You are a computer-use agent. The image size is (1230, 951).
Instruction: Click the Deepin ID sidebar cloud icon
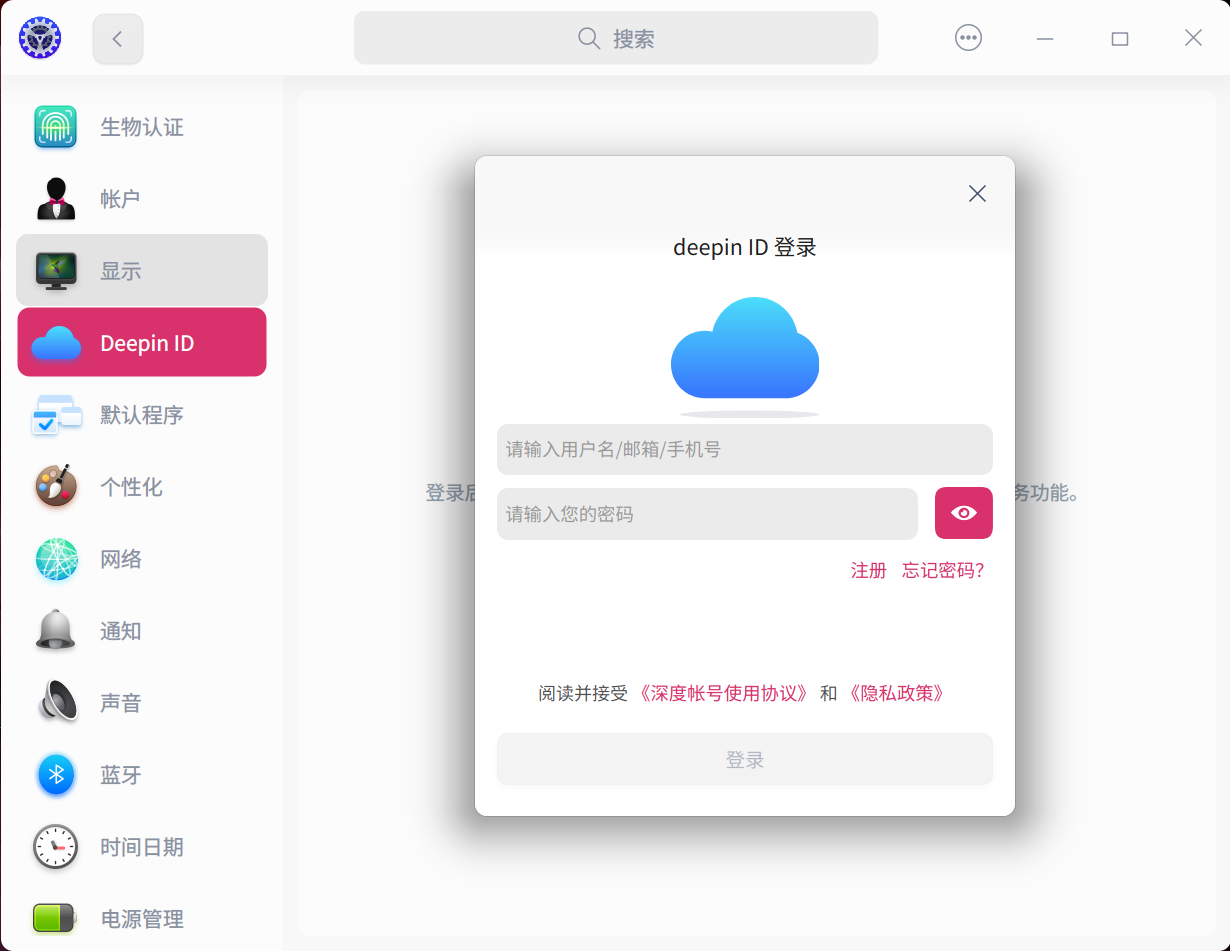pyautogui.click(x=56, y=343)
